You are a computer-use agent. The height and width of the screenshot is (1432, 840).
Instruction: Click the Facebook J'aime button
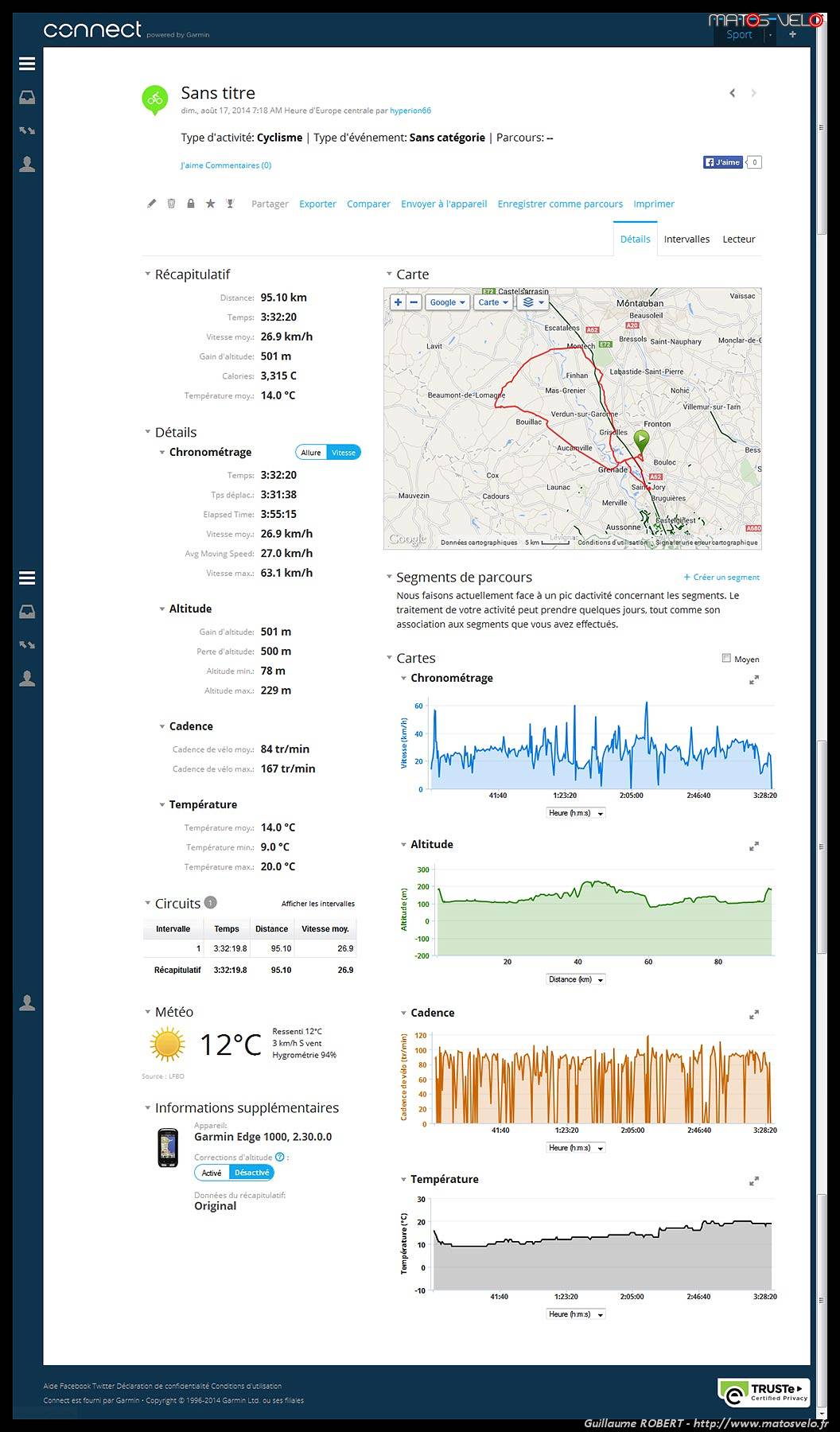(723, 162)
